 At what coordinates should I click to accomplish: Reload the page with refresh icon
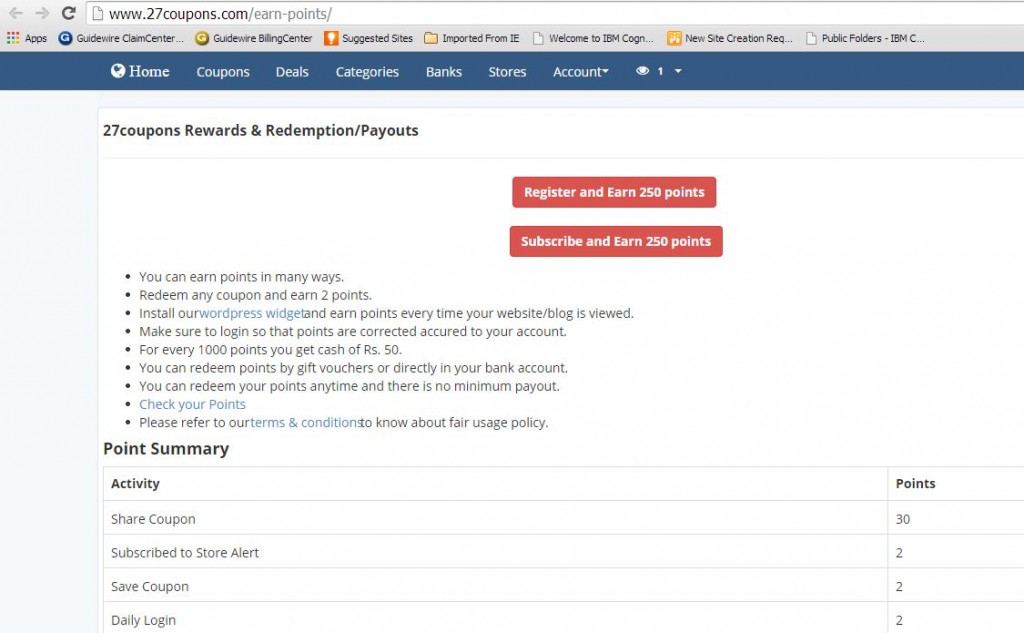[69, 13]
